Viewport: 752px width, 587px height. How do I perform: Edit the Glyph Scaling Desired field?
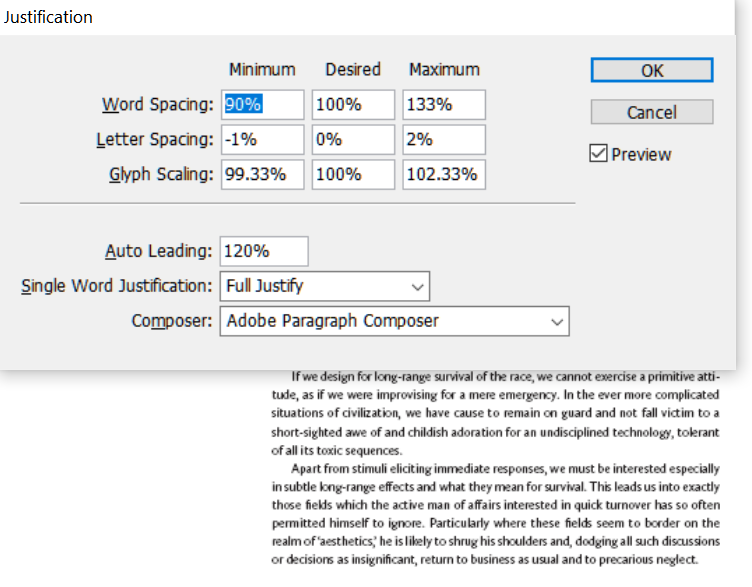[353, 175]
